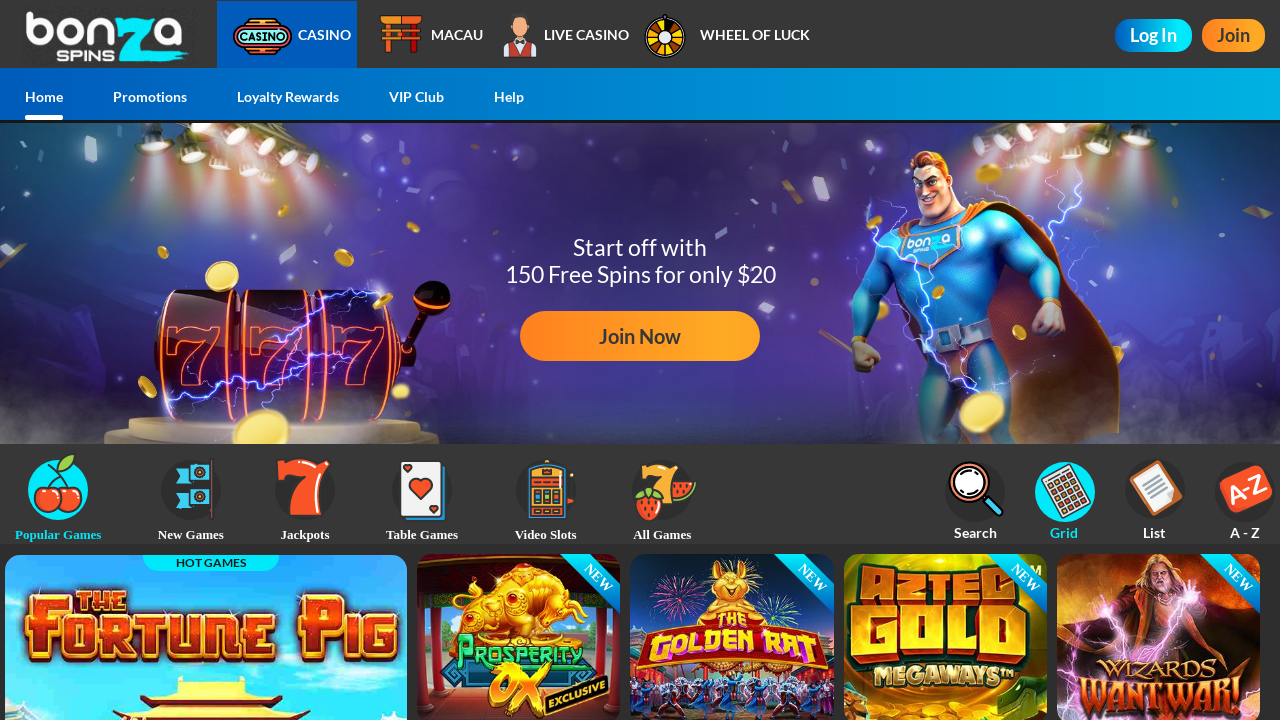Open the Jackpots red seven icon

pyautogui.click(x=305, y=489)
